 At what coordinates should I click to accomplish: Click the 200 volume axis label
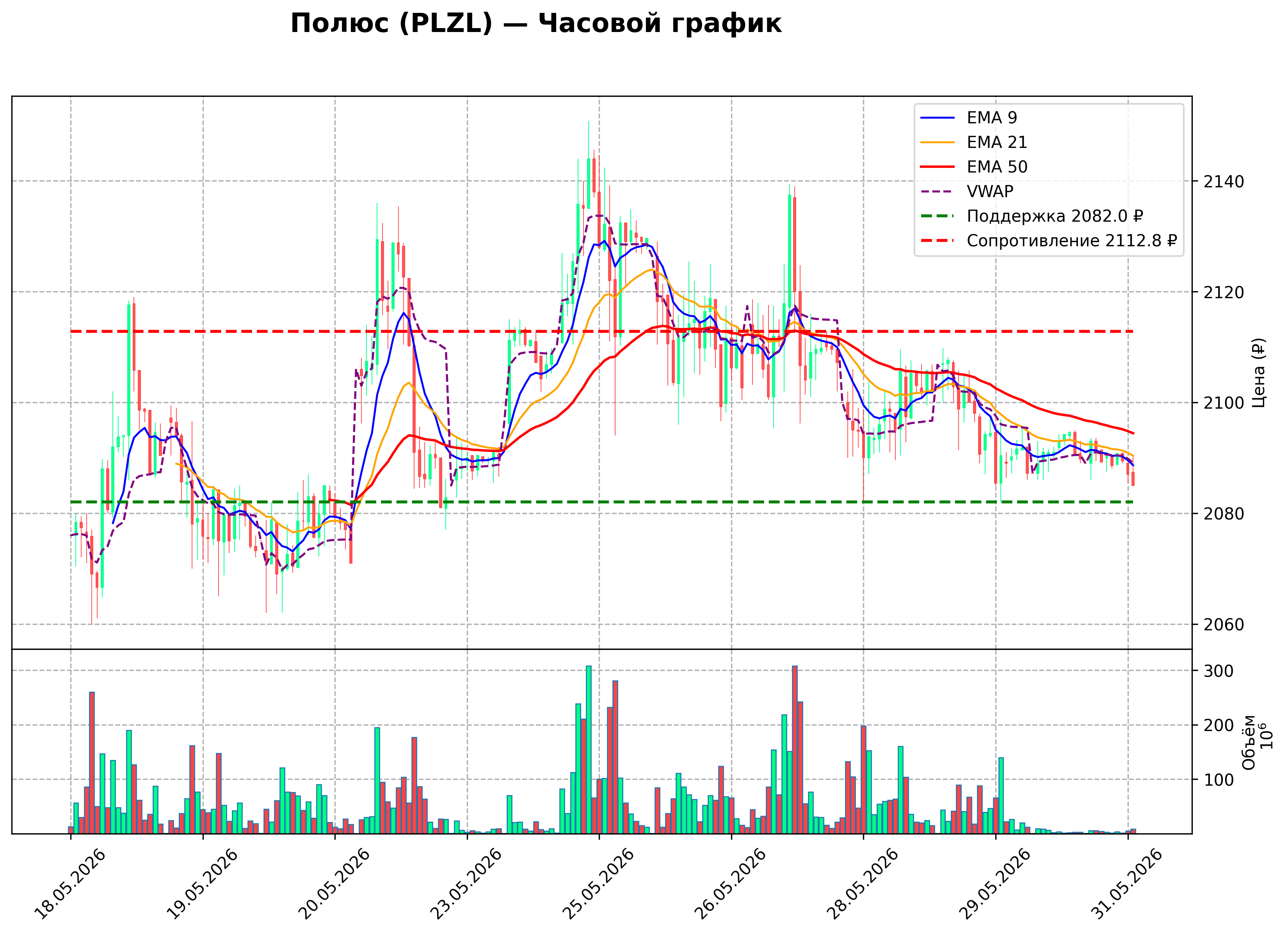click(x=1219, y=726)
